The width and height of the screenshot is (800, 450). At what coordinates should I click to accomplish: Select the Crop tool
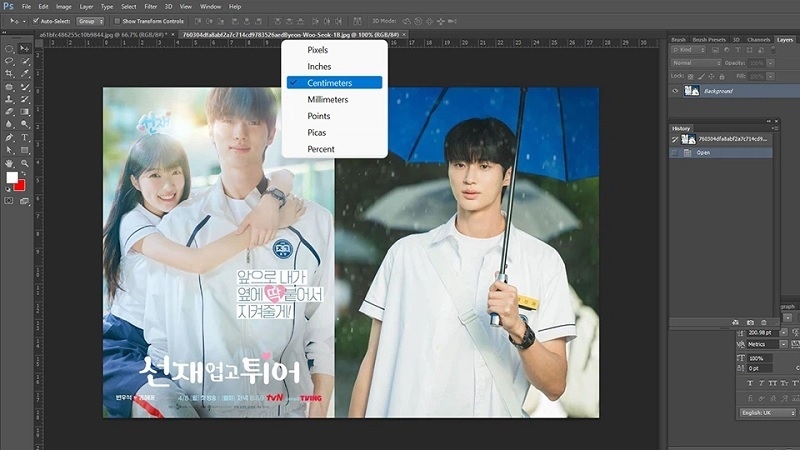pyautogui.click(x=9, y=74)
